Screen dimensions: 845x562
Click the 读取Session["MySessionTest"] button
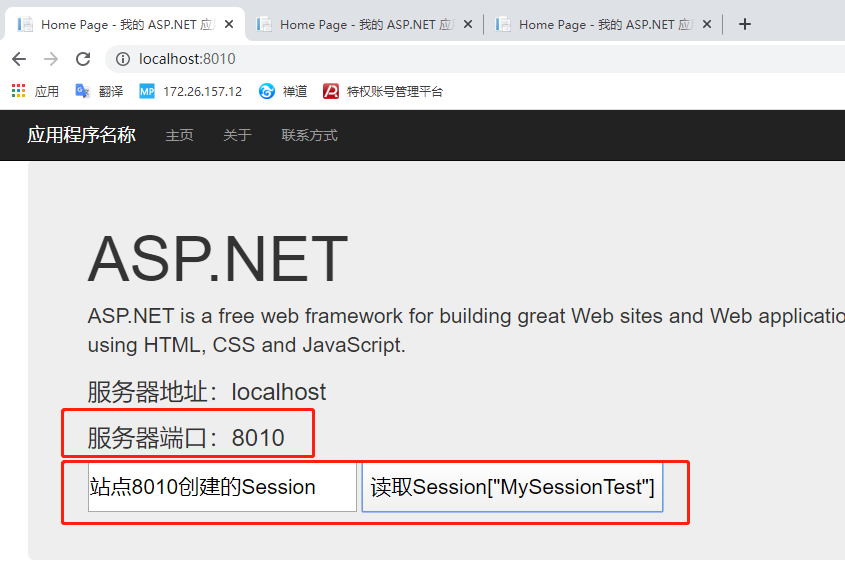click(512, 487)
